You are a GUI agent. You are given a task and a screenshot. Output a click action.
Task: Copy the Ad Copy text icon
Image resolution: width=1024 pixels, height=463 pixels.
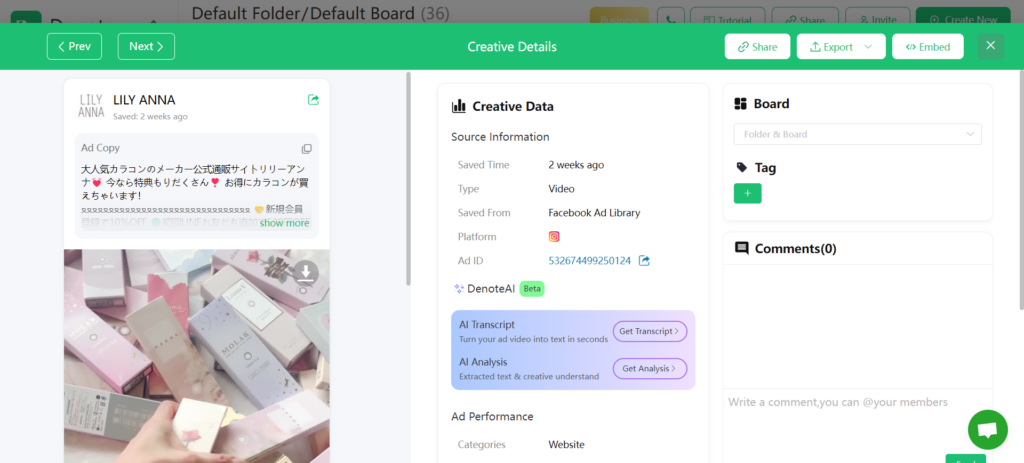306,148
